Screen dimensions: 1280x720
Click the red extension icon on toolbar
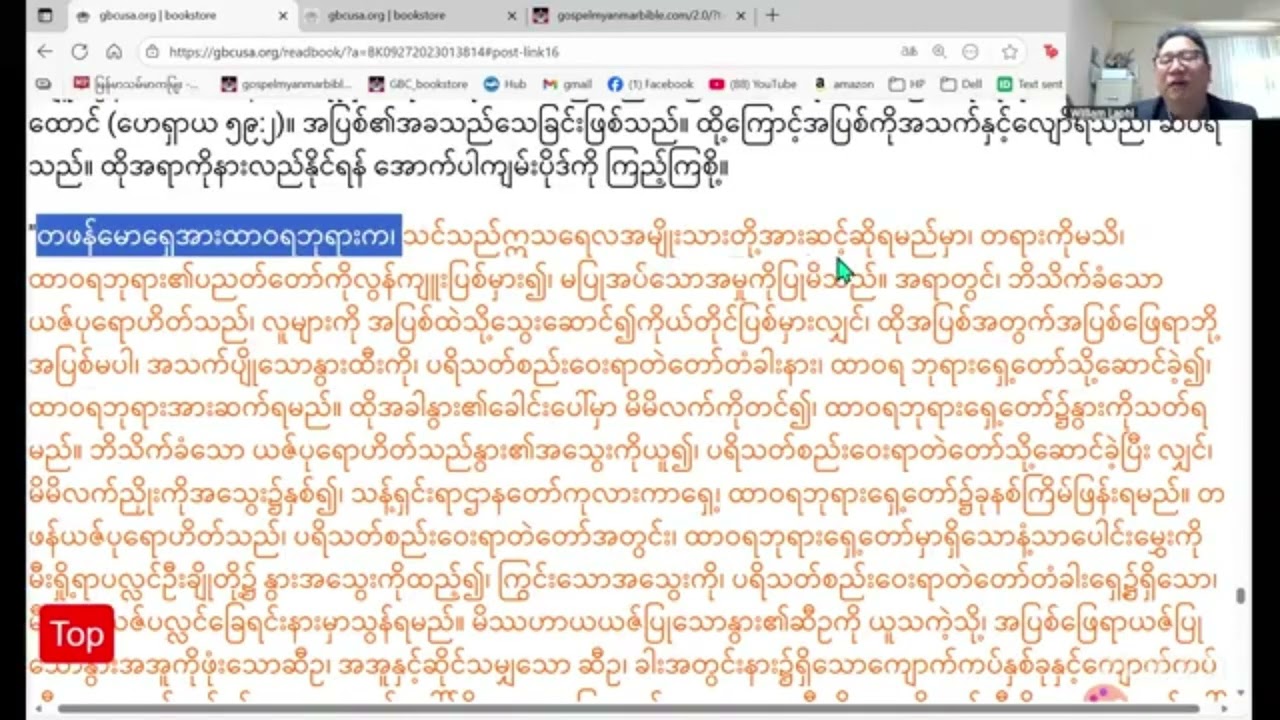pyautogui.click(x=1050, y=51)
